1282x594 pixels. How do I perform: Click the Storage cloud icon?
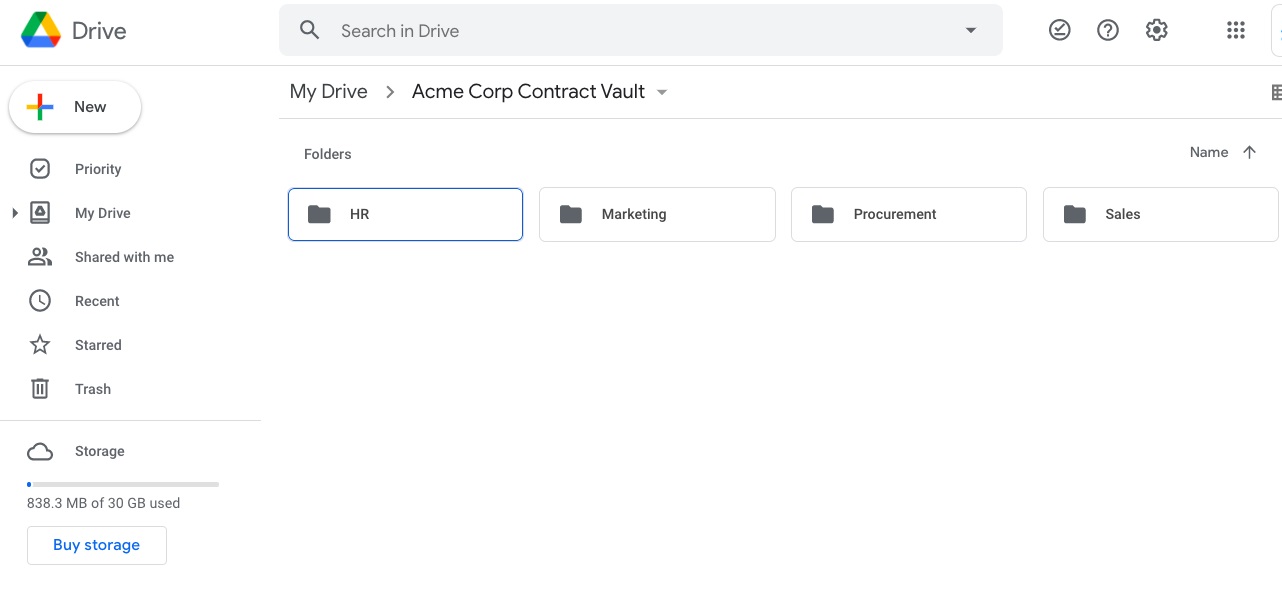point(40,452)
